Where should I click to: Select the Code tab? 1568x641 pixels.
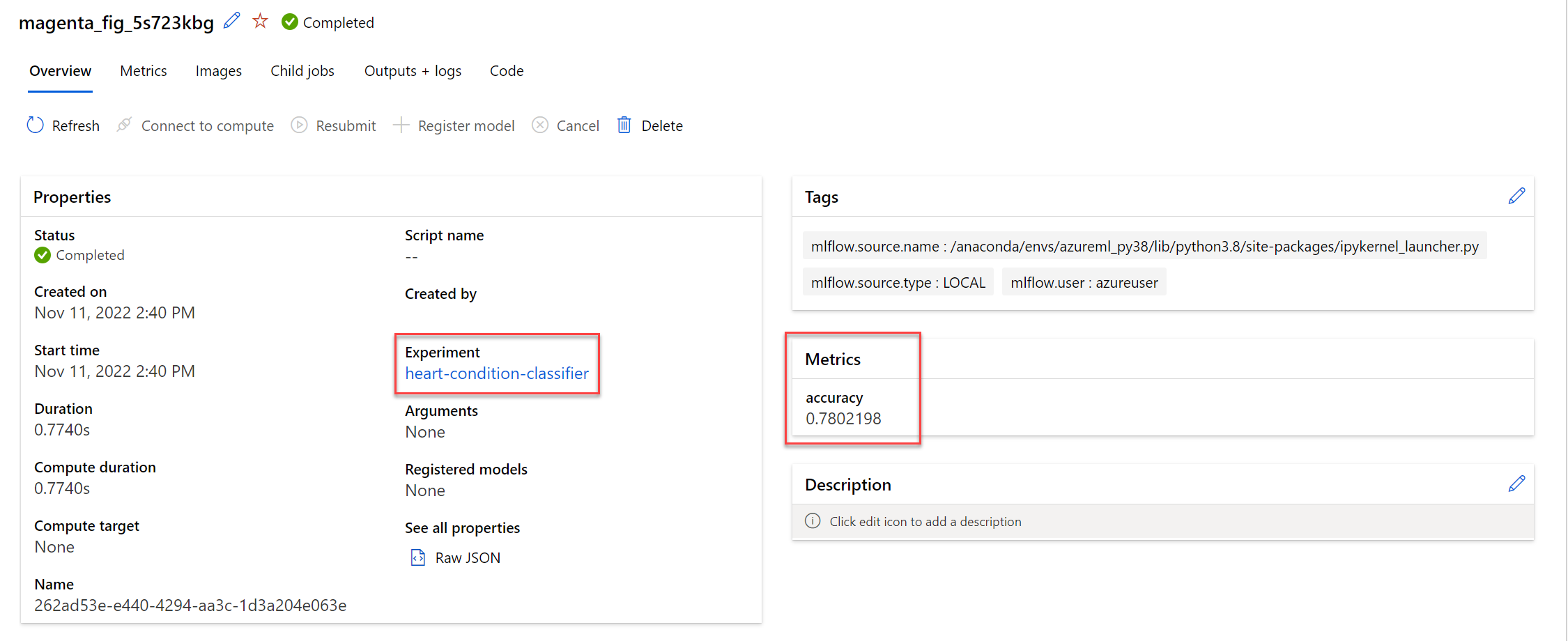pos(507,71)
